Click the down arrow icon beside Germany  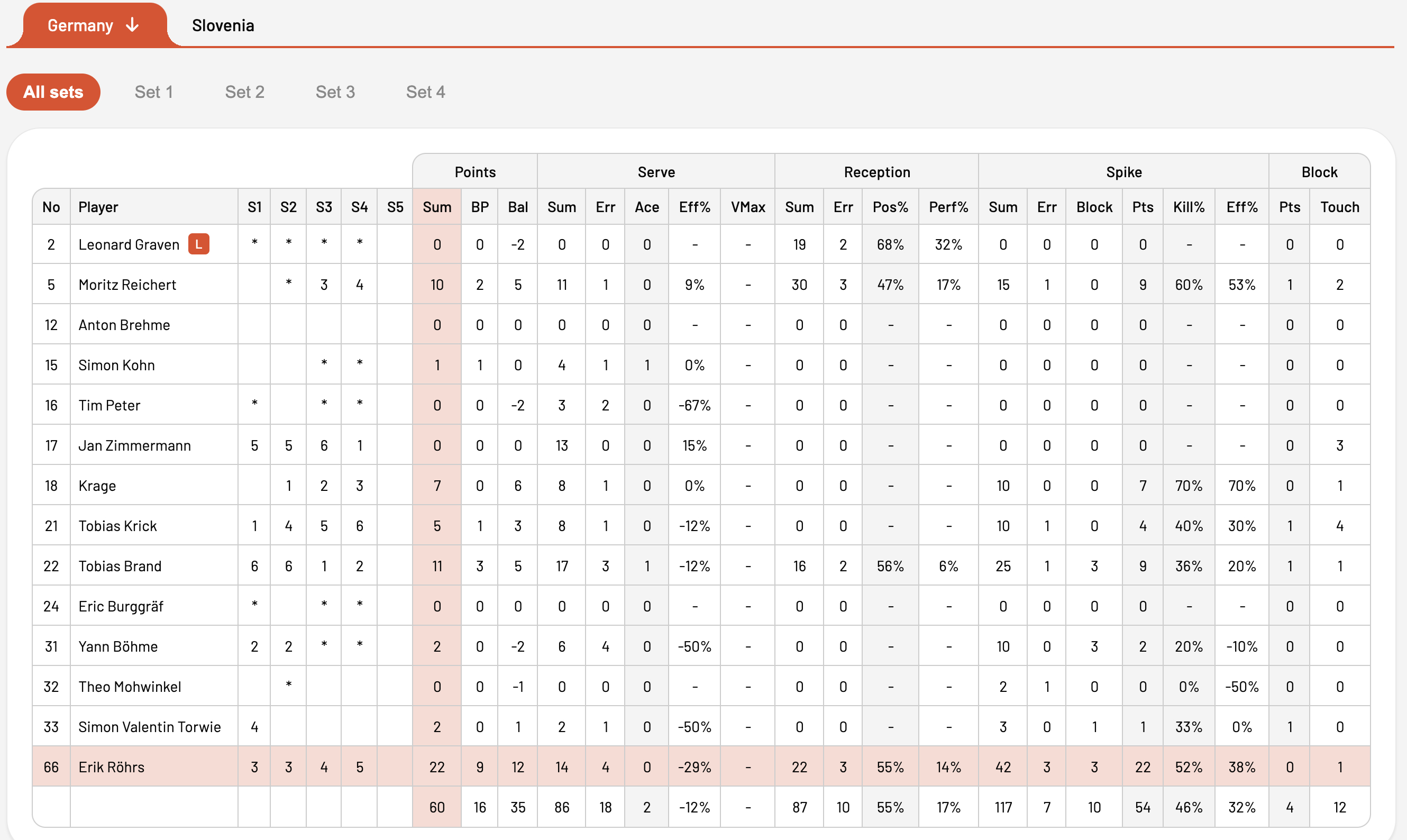[132, 25]
